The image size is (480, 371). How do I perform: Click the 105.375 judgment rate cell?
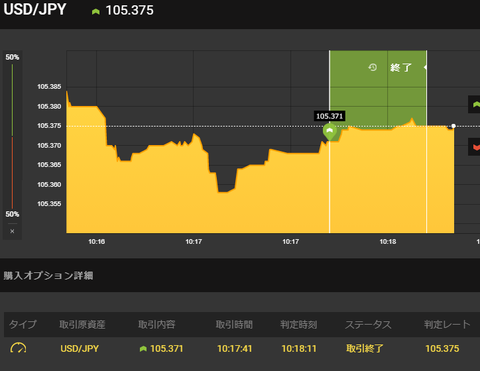coord(442,349)
